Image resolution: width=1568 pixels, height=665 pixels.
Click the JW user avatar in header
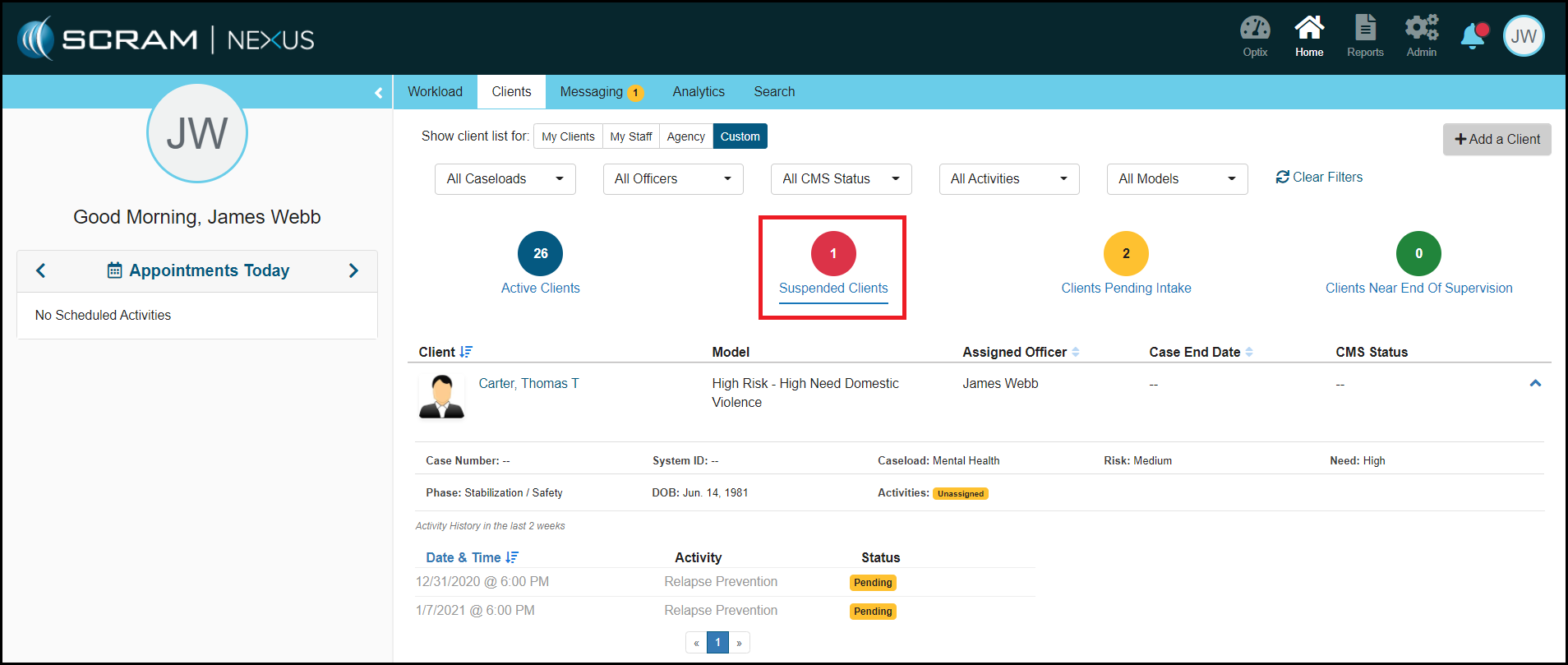pos(1523,36)
